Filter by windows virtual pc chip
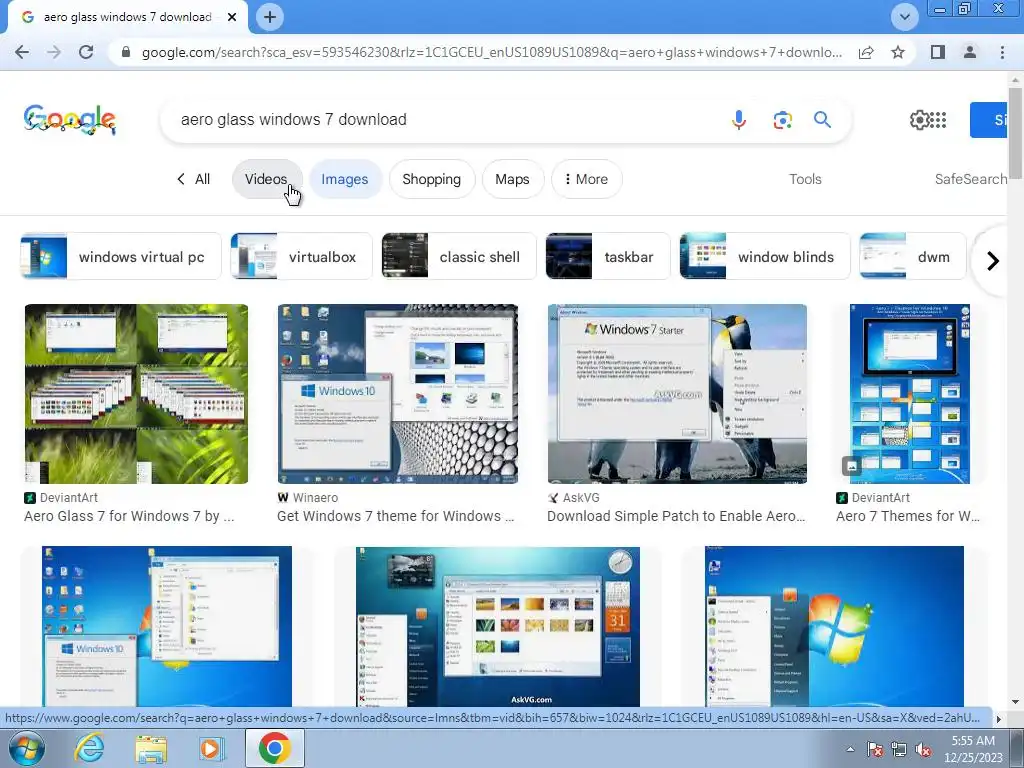Image resolution: width=1024 pixels, height=768 pixels. [x=121, y=256]
